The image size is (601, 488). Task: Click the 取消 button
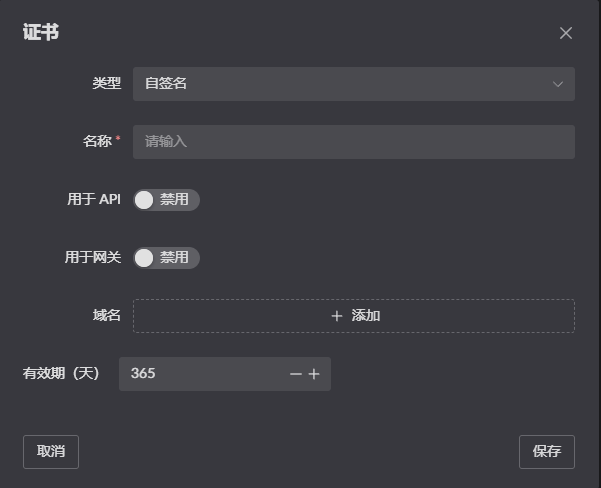tap(51, 452)
